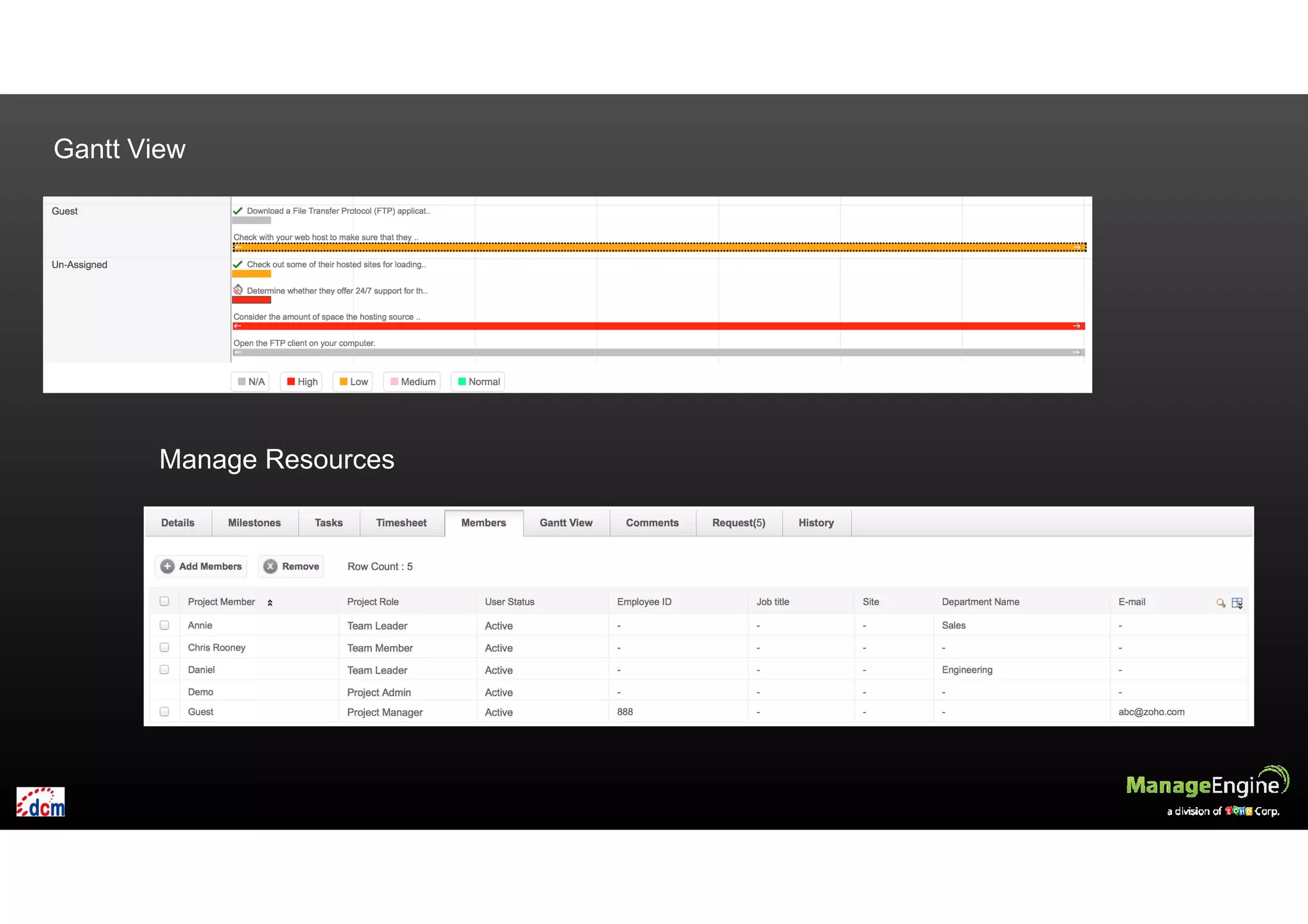Screen dimensions: 1308x924
Task: Click the Sales department cell
Action: [x=954, y=626]
